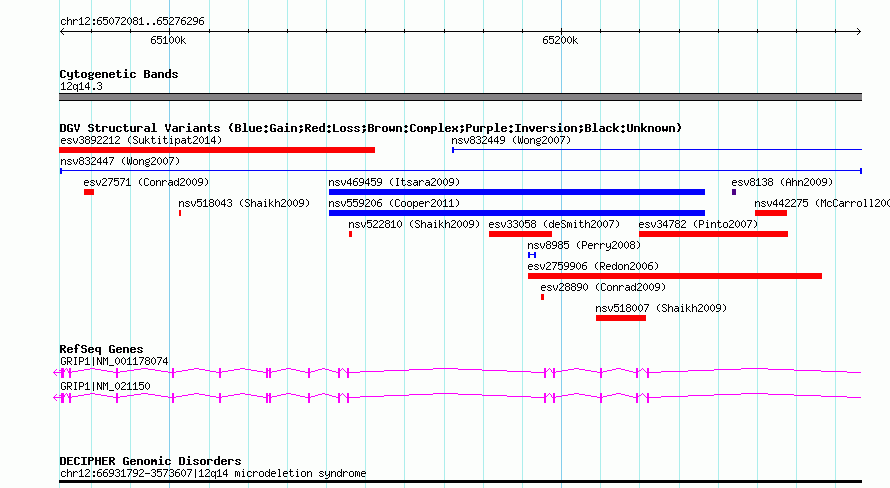Click the nsv442275 (McCarroll) label

[822, 203]
